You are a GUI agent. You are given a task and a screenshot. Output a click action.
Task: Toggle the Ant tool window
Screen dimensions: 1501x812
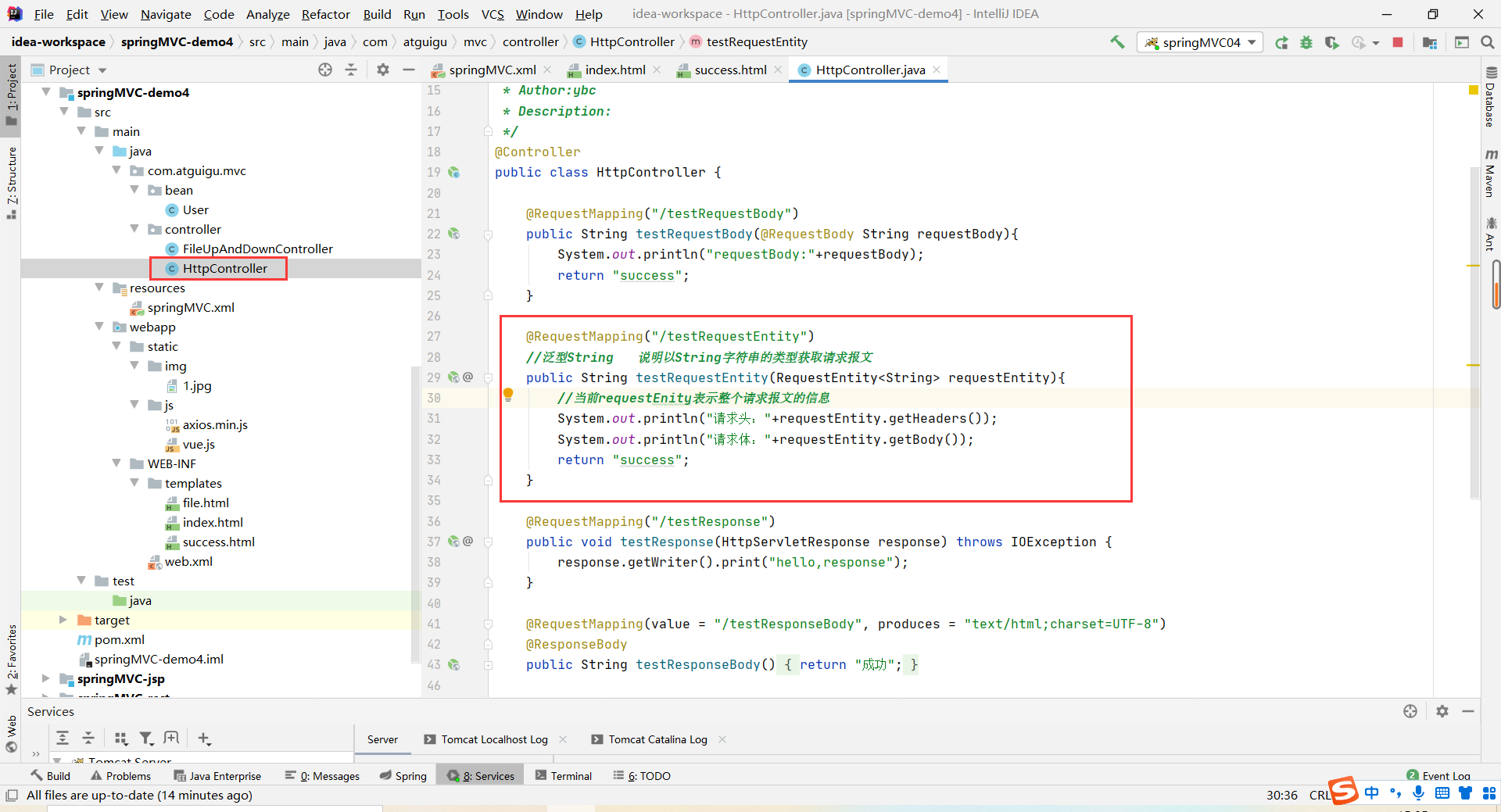tap(1490, 234)
